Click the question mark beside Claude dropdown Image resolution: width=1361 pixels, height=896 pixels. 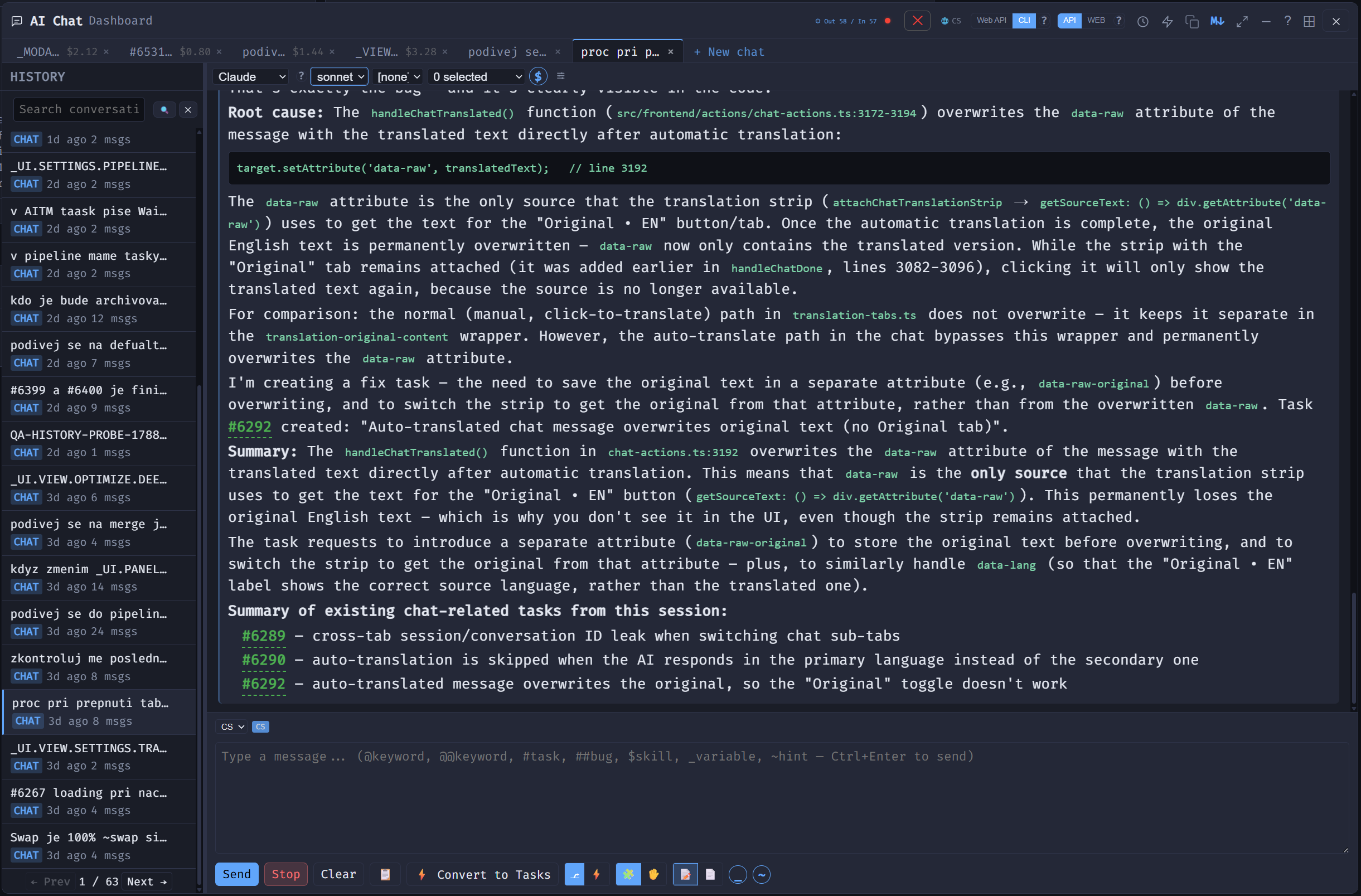point(301,75)
